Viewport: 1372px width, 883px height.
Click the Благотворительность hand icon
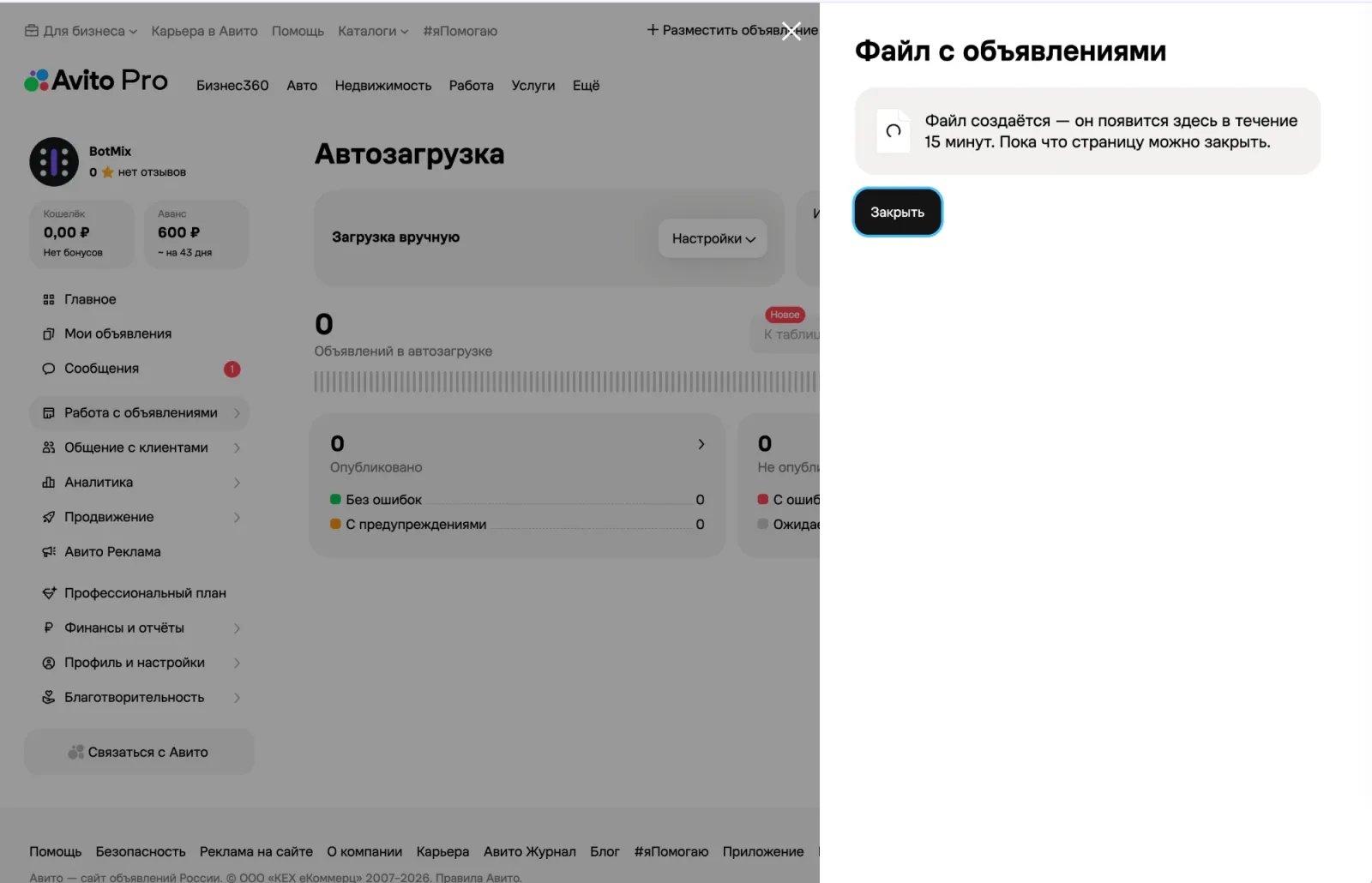pyautogui.click(x=49, y=697)
